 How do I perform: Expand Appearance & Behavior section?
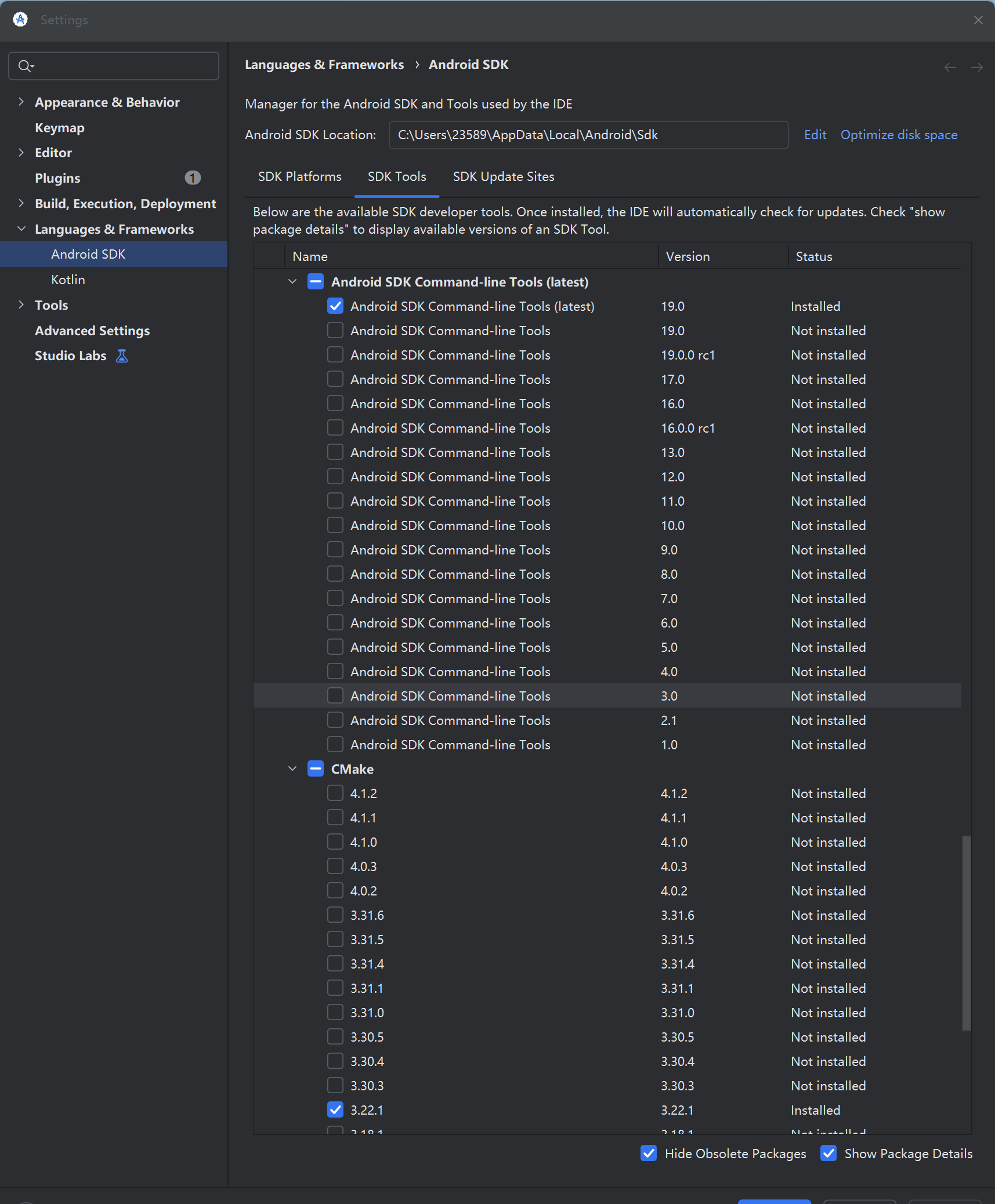(x=21, y=102)
